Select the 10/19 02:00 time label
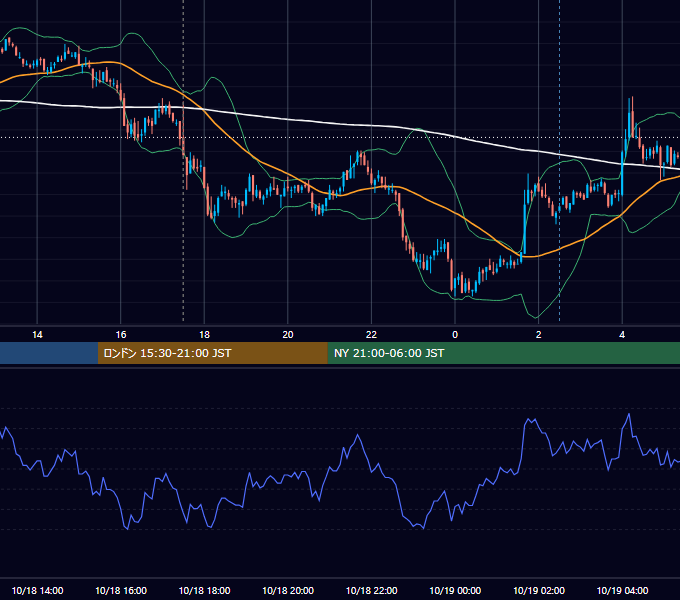680x600 pixels. point(539,590)
